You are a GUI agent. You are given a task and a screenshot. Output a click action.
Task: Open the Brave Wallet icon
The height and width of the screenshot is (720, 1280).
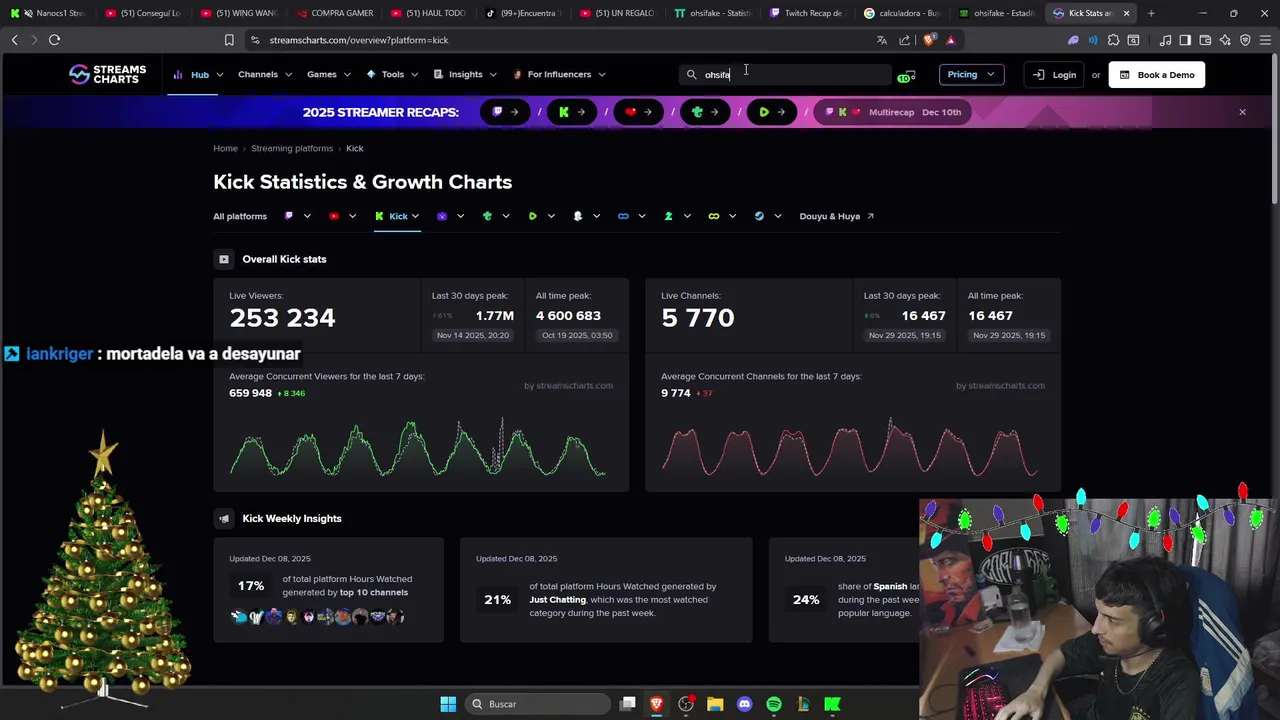[x=1205, y=40]
